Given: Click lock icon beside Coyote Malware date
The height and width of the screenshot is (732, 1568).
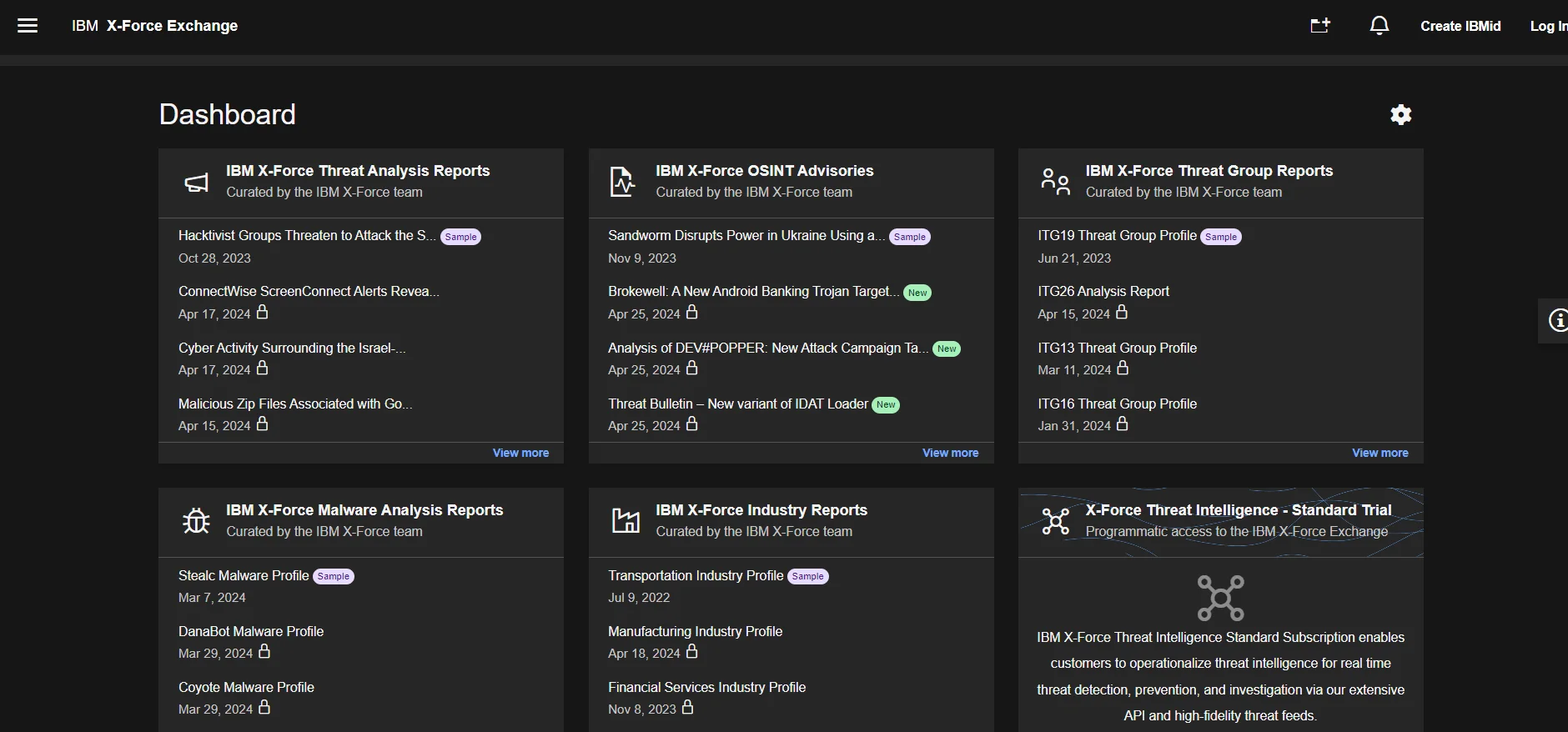Looking at the screenshot, I should [264, 707].
